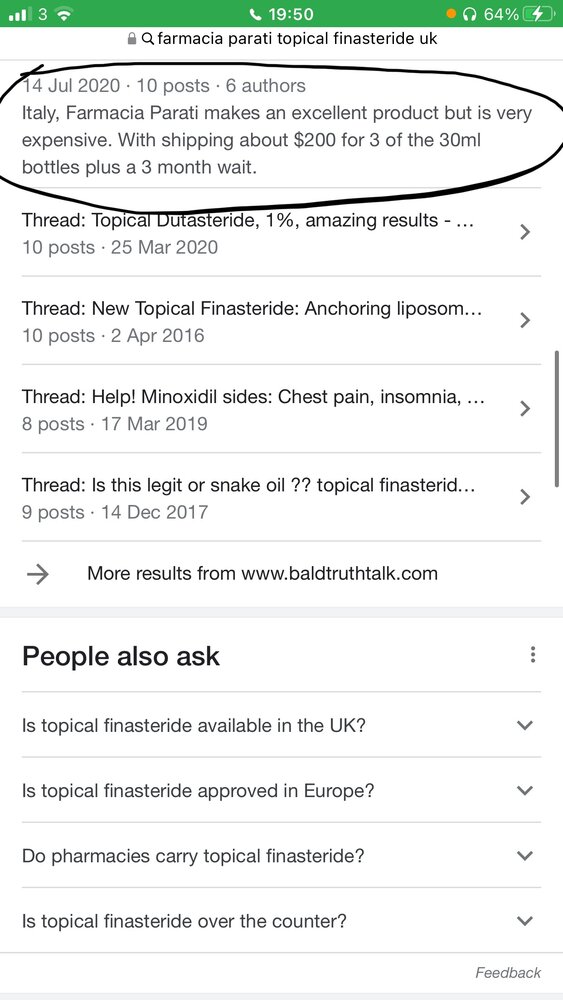The image size is (563, 1000).
Task: Tap the search magnifier icon in address bar
Action: tap(147, 39)
